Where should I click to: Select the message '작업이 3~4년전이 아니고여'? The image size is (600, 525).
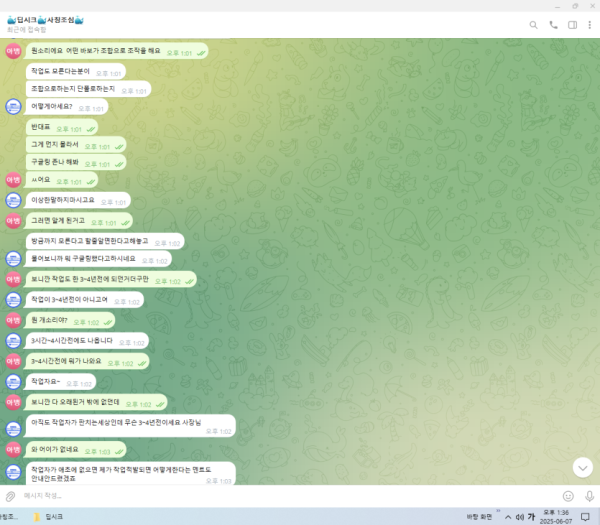click(84, 300)
